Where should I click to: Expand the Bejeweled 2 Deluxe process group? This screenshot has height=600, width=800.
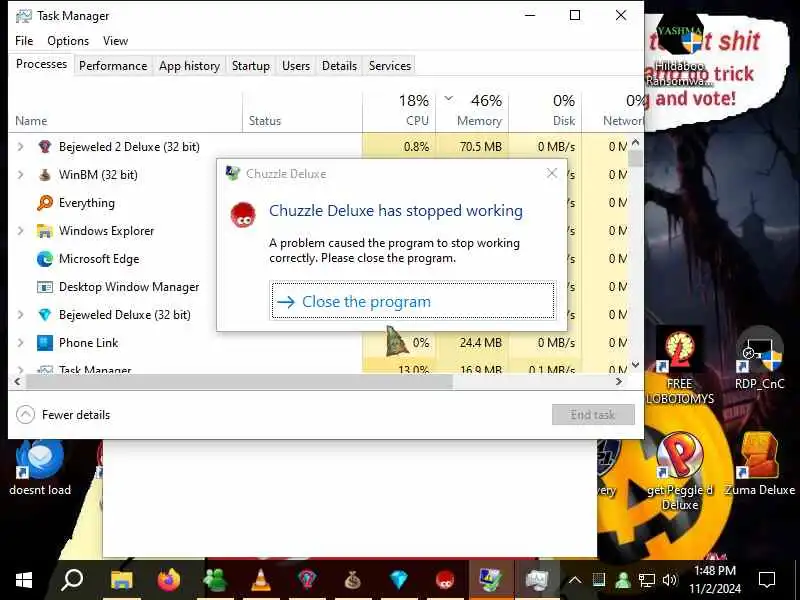20,147
